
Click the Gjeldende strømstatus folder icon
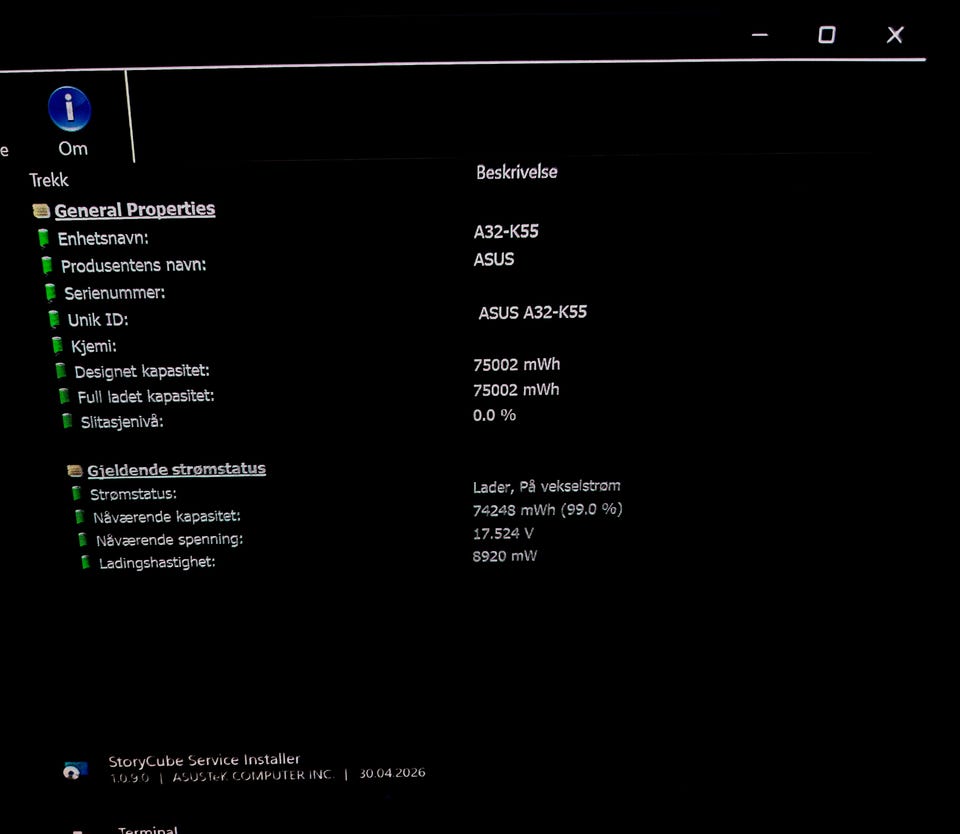coord(75,470)
